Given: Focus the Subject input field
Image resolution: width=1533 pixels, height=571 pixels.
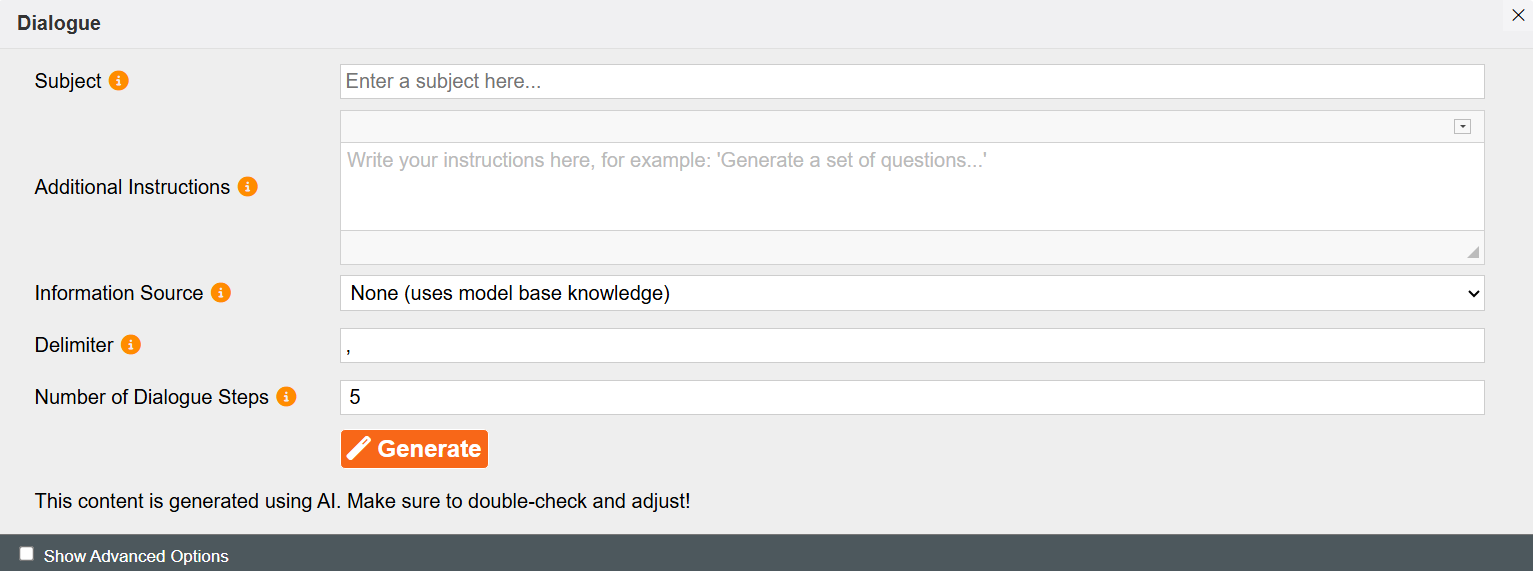Looking at the screenshot, I should pyautogui.click(x=912, y=82).
